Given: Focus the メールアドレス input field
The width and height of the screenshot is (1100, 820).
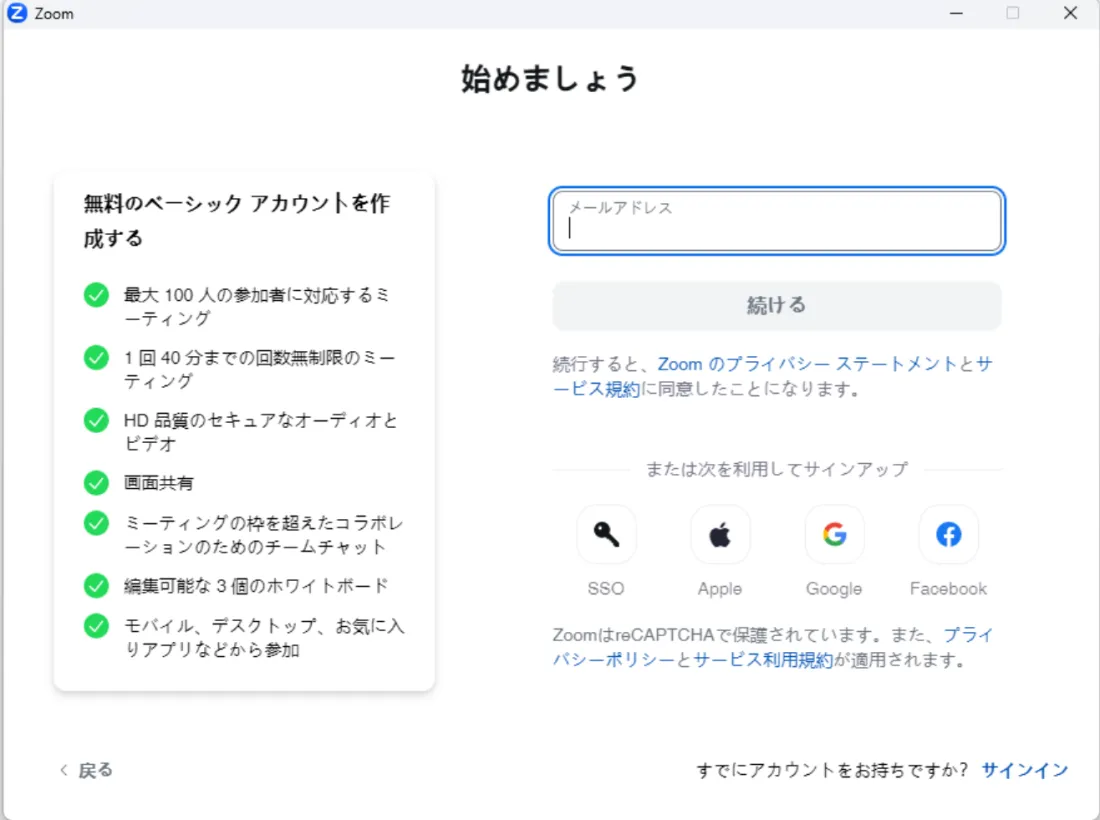Looking at the screenshot, I should [x=776, y=222].
